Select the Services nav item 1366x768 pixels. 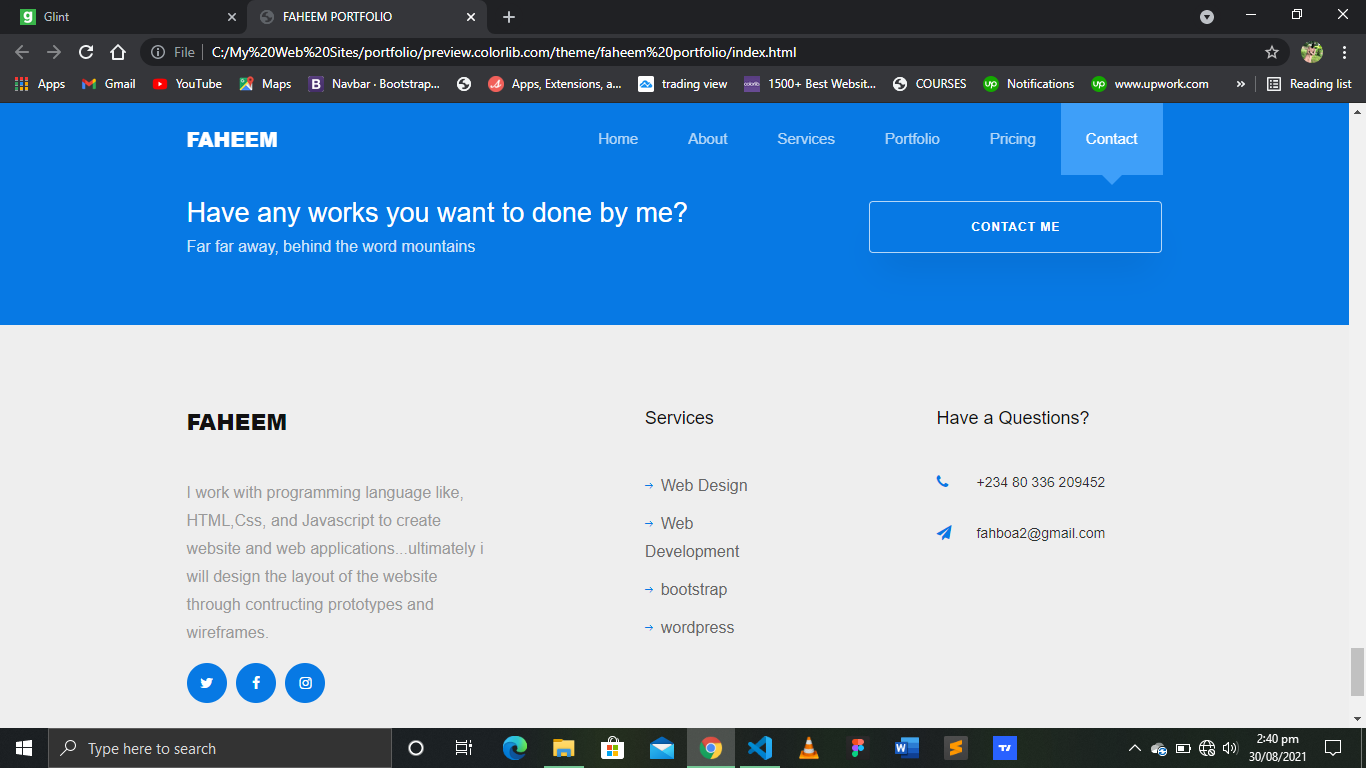pyautogui.click(x=806, y=139)
